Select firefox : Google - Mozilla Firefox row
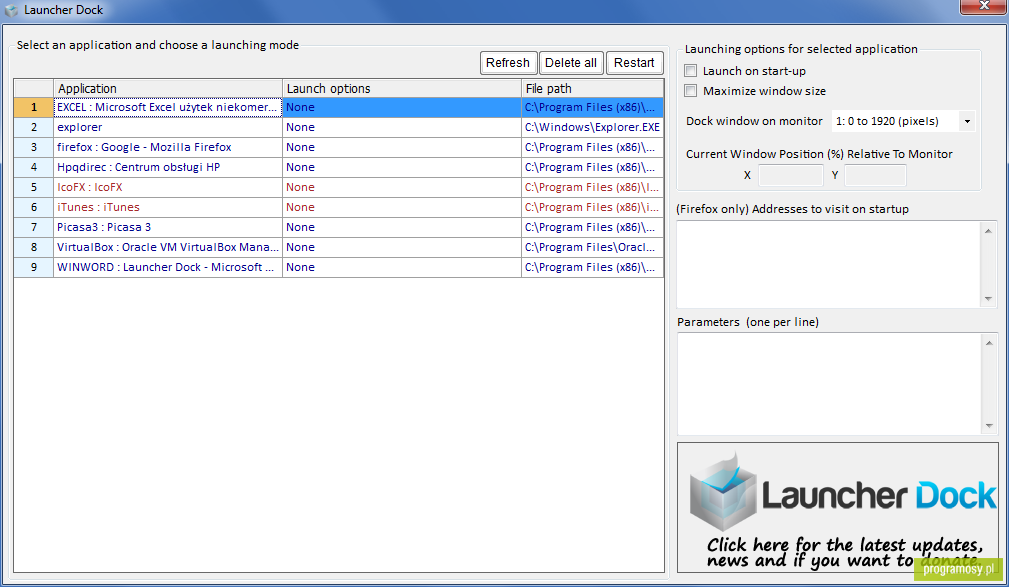Image resolution: width=1009 pixels, height=587 pixels. 338,147
